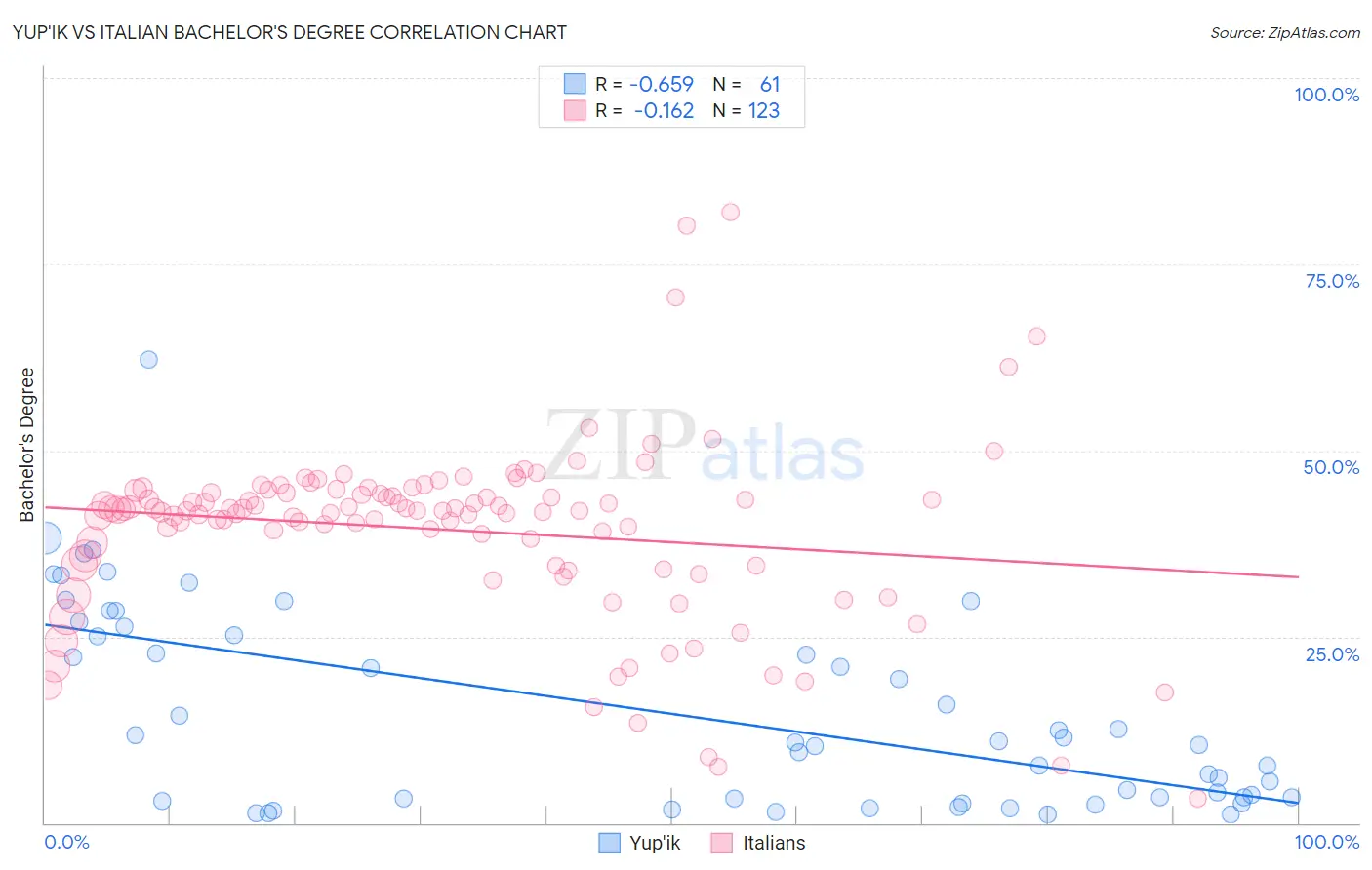Select the Italians legend label
The image size is (1372, 870).
774,843
